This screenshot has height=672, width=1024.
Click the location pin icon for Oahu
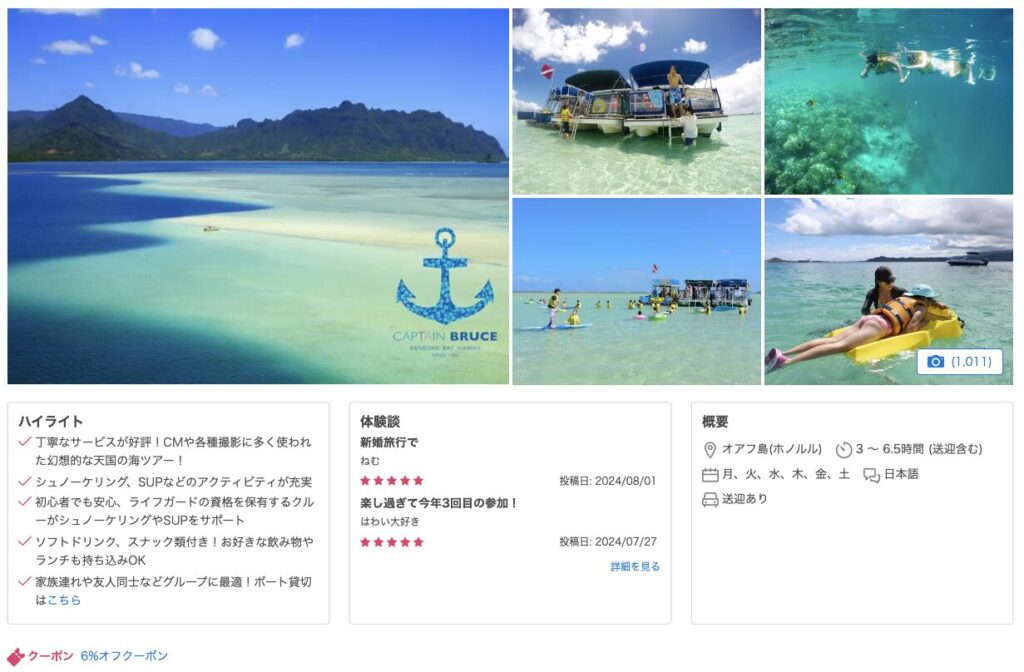pos(709,450)
